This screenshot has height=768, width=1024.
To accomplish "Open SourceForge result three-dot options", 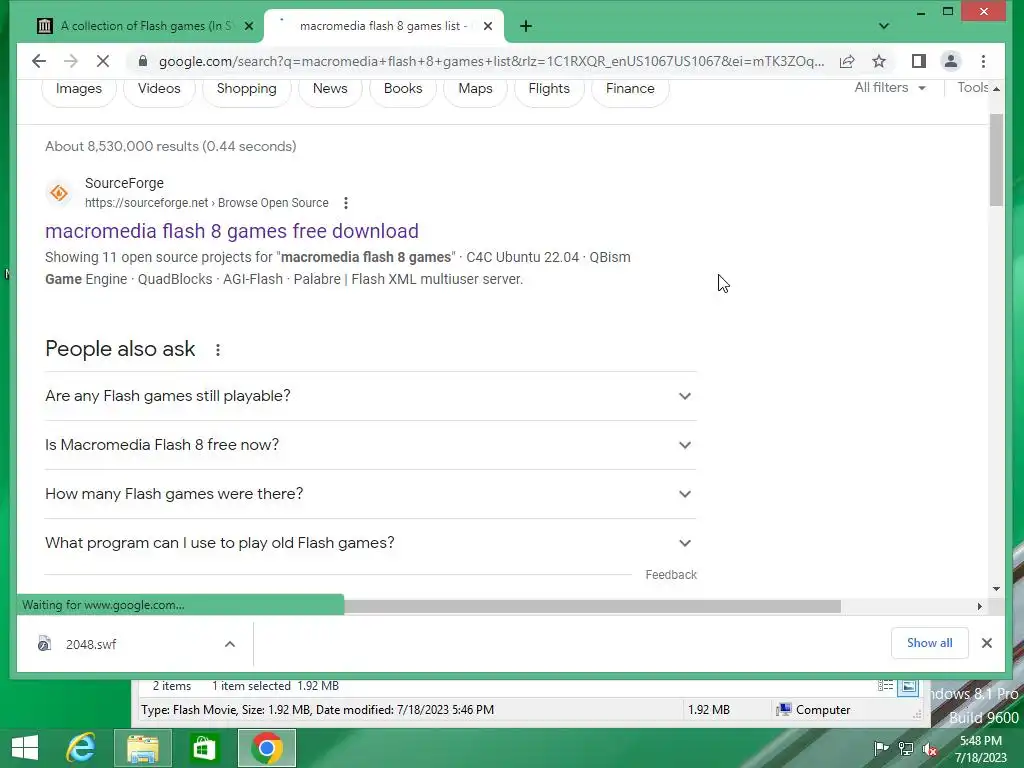I will [346, 203].
